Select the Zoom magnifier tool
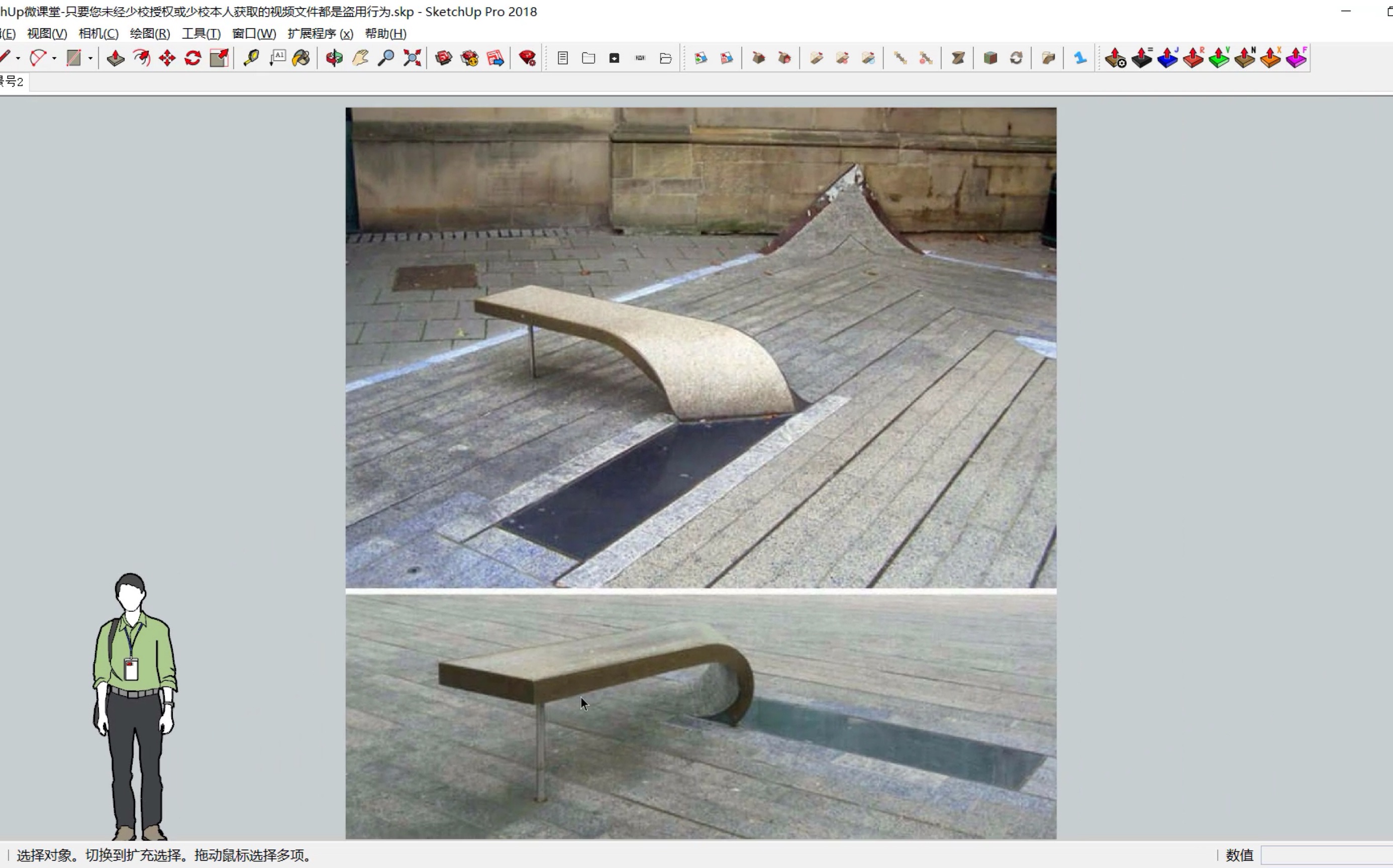The image size is (1393, 868). pos(386,58)
